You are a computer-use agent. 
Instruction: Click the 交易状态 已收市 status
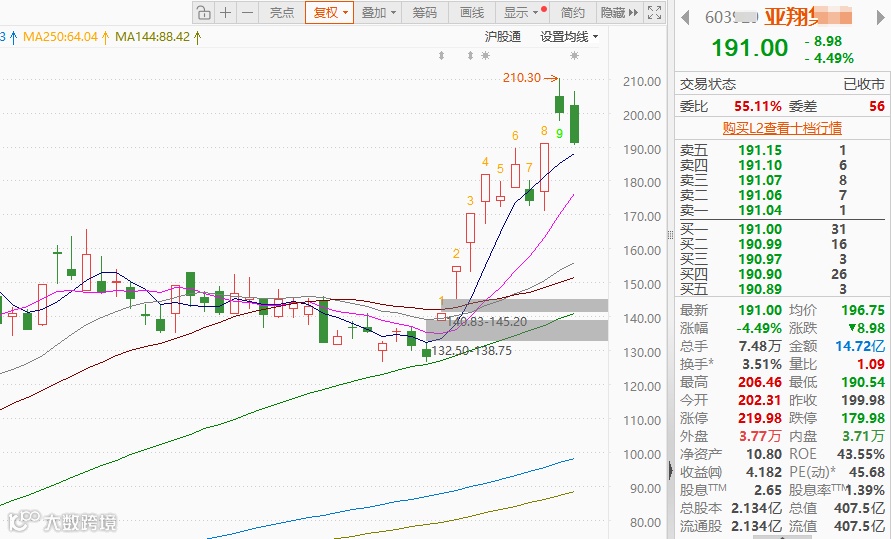864,85
